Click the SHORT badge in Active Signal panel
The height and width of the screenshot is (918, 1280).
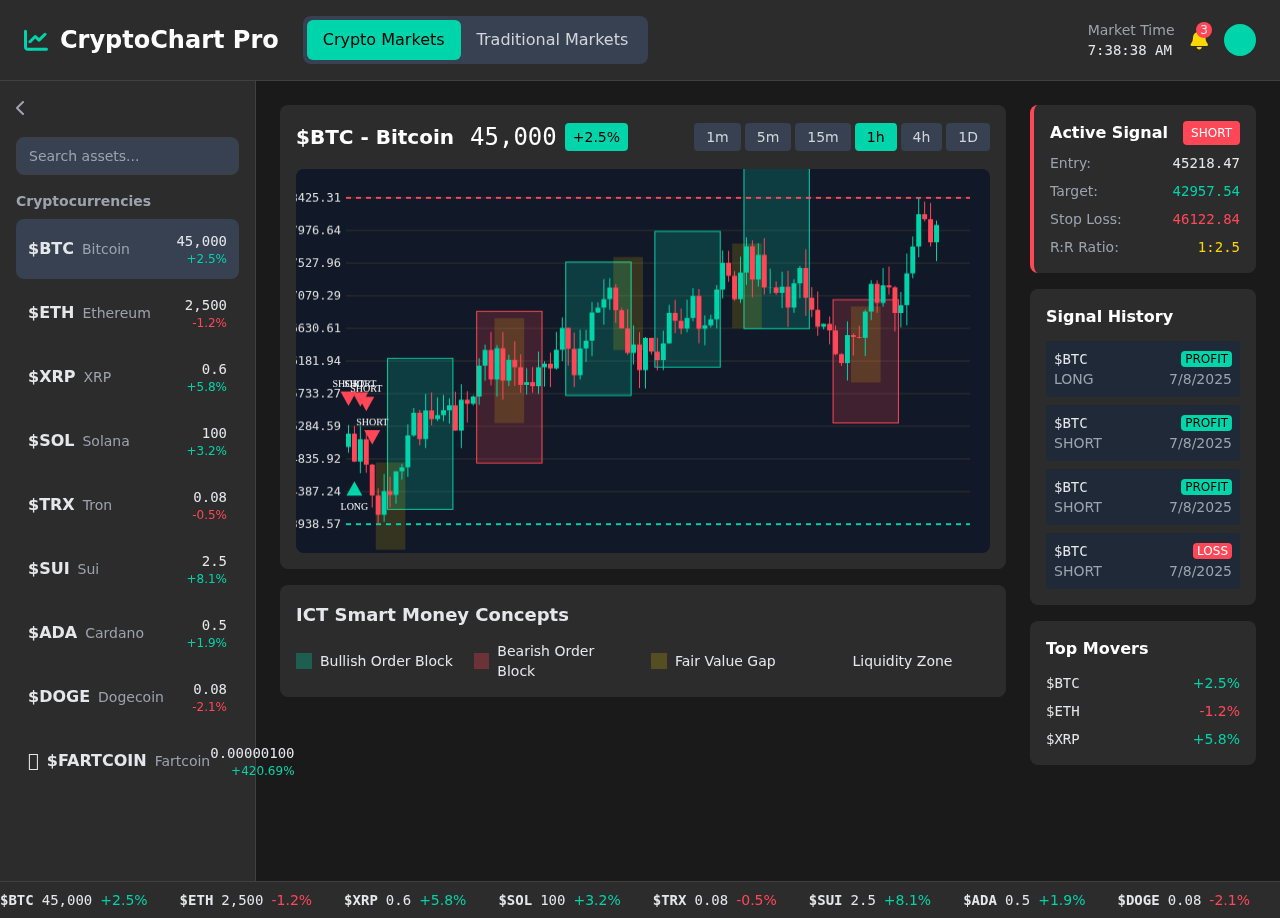tap(1211, 132)
